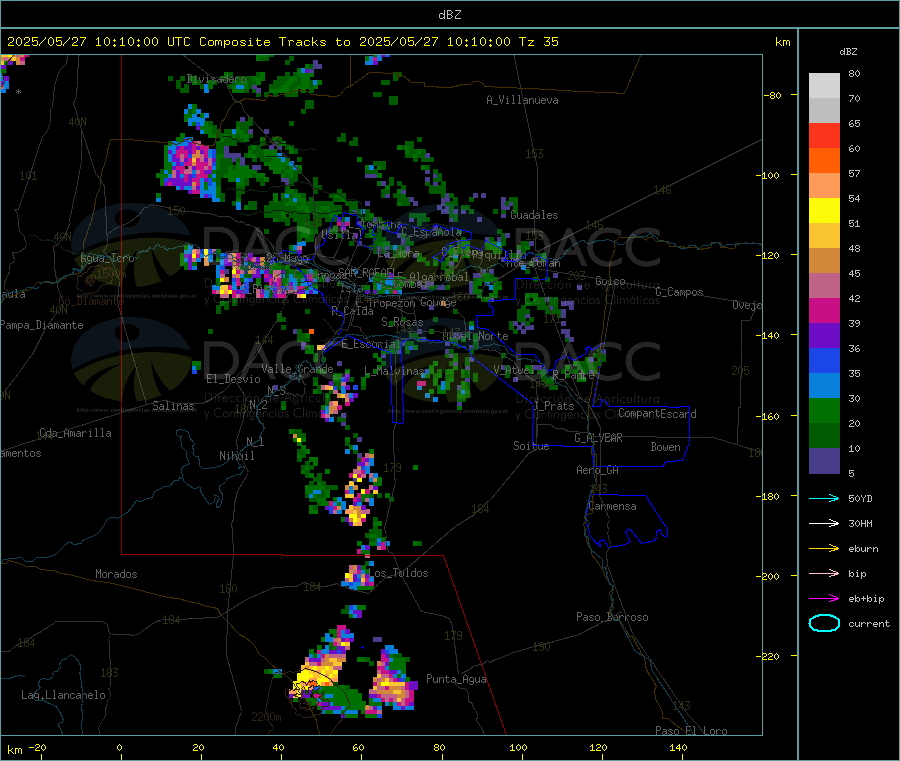Click the 'Tz 35' header value
The image size is (900, 761).
tap(538, 42)
